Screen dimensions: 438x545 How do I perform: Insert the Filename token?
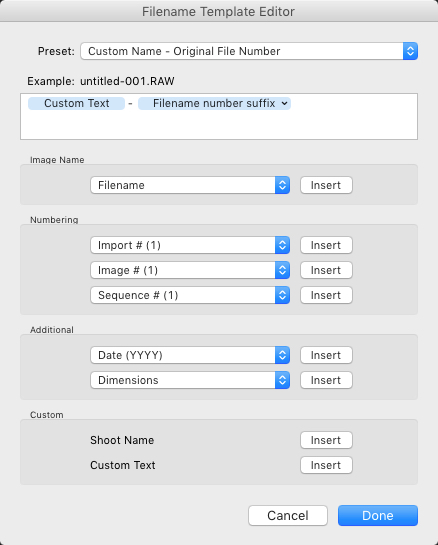(326, 185)
